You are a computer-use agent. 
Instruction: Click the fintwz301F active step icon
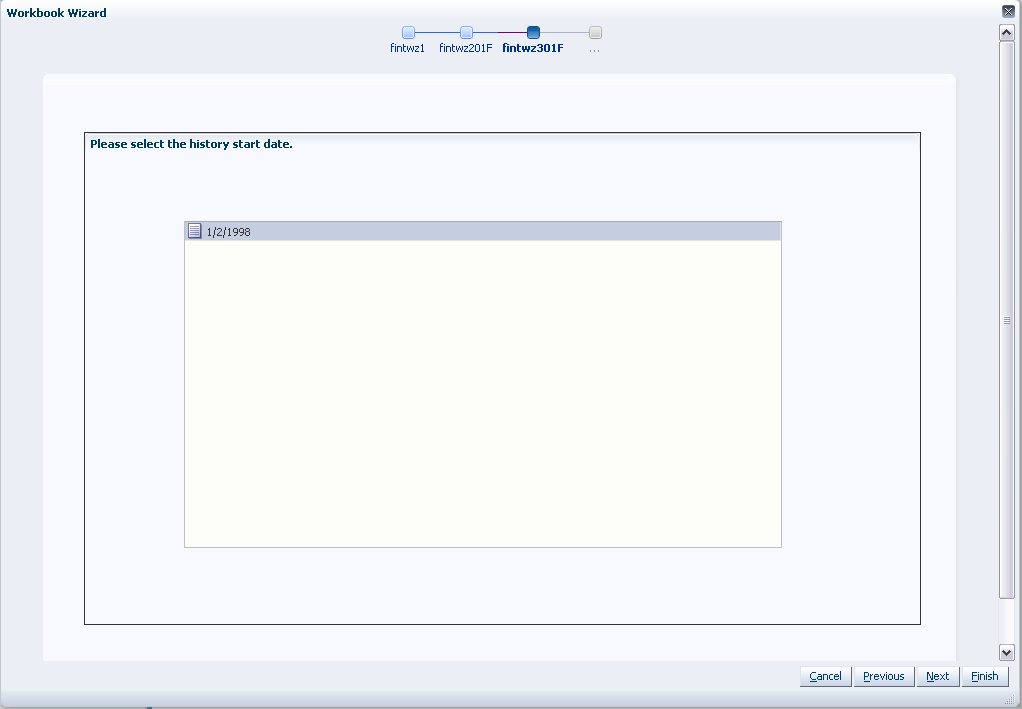point(533,33)
